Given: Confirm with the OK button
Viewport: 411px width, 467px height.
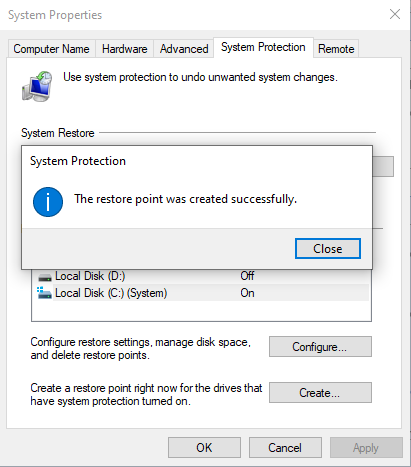Looking at the screenshot, I should pyautogui.click(x=204, y=448).
